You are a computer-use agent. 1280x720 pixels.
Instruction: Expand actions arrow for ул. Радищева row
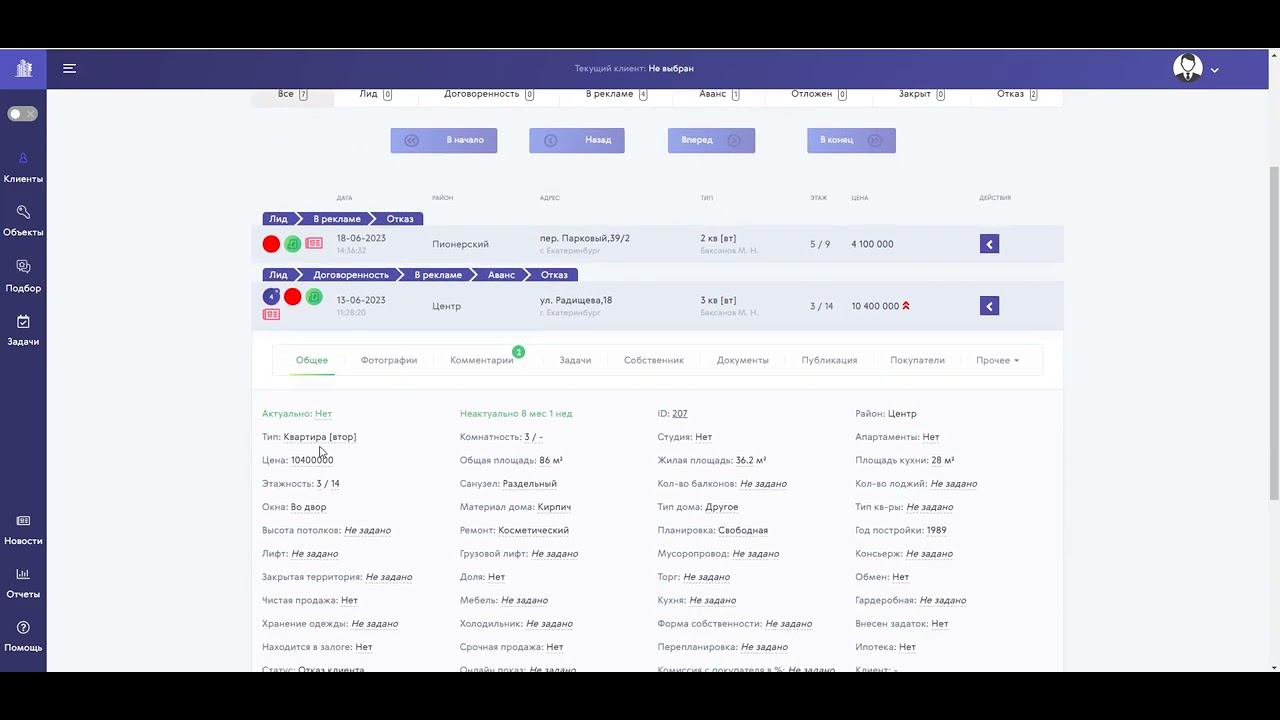tap(989, 306)
